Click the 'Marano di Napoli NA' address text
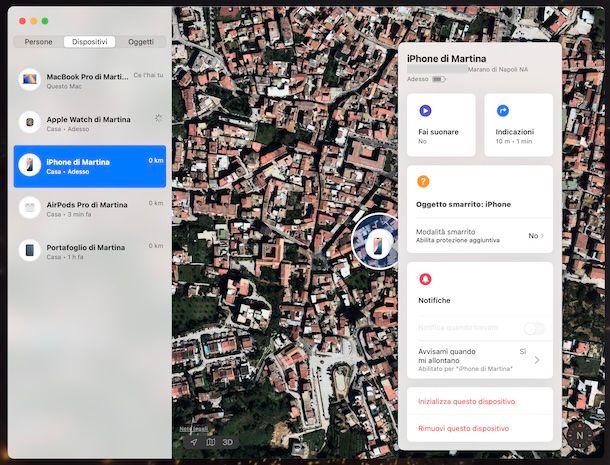The width and height of the screenshot is (610, 465). (x=498, y=70)
